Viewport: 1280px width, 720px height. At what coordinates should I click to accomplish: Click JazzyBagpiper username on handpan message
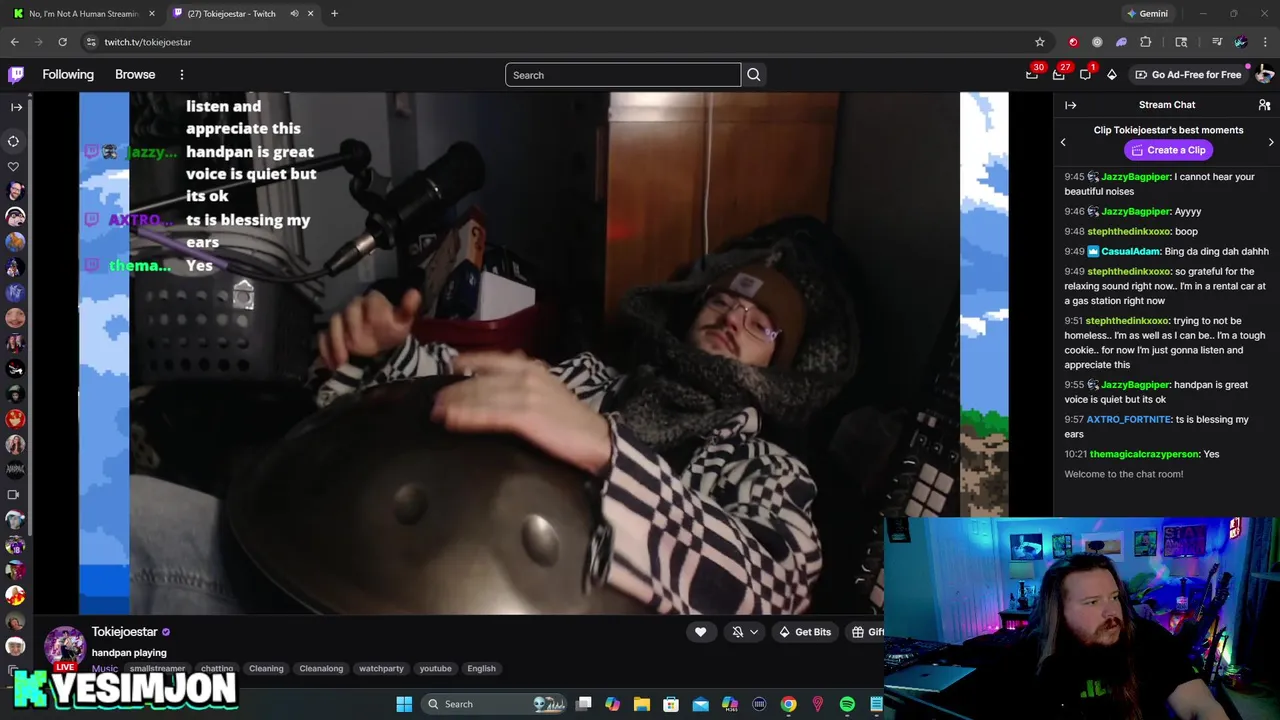pyautogui.click(x=1135, y=385)
